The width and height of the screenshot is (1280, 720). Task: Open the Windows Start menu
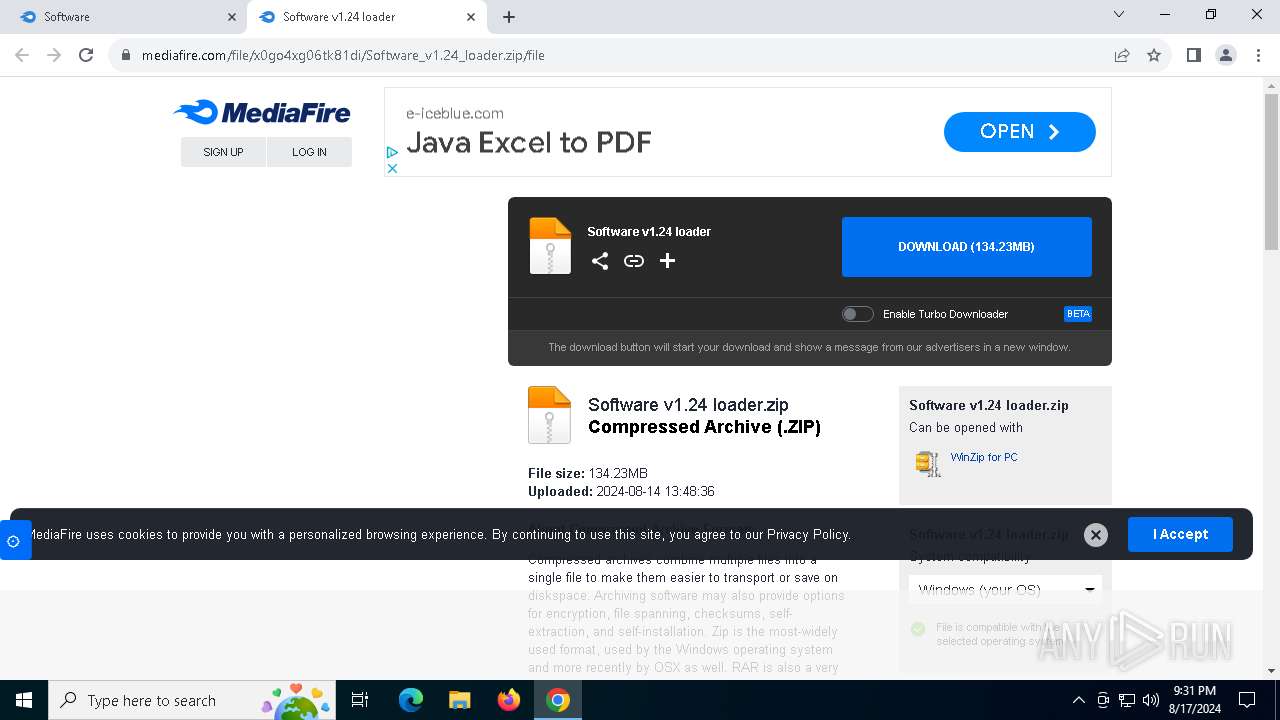point(24,700)
